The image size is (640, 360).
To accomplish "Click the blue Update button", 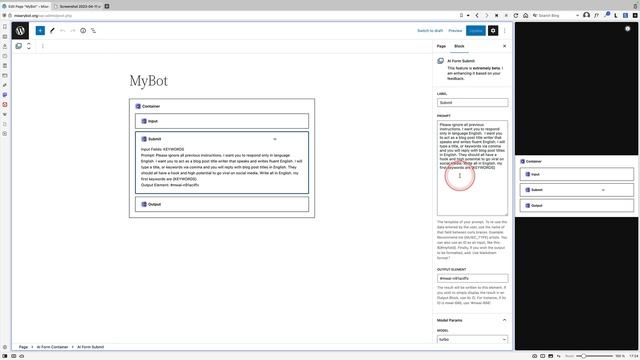I will 476,31.
